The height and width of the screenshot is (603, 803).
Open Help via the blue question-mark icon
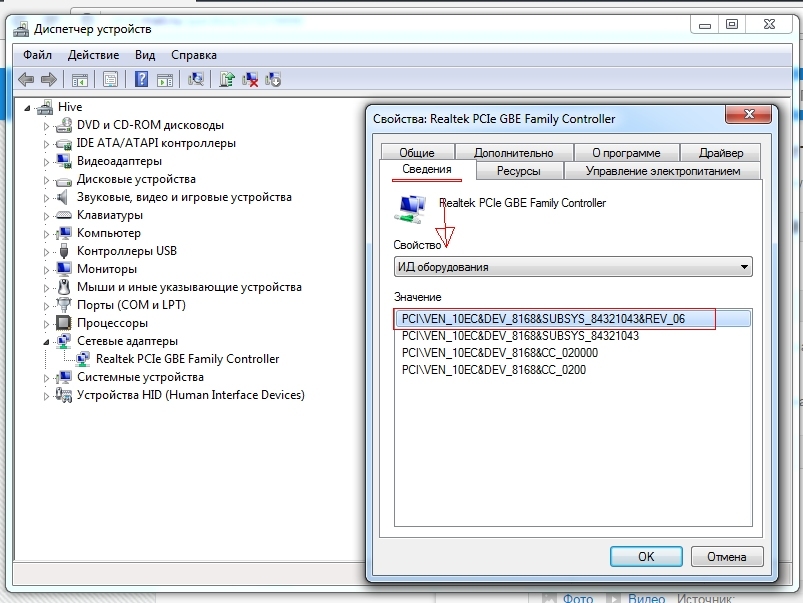pos(141,79)
